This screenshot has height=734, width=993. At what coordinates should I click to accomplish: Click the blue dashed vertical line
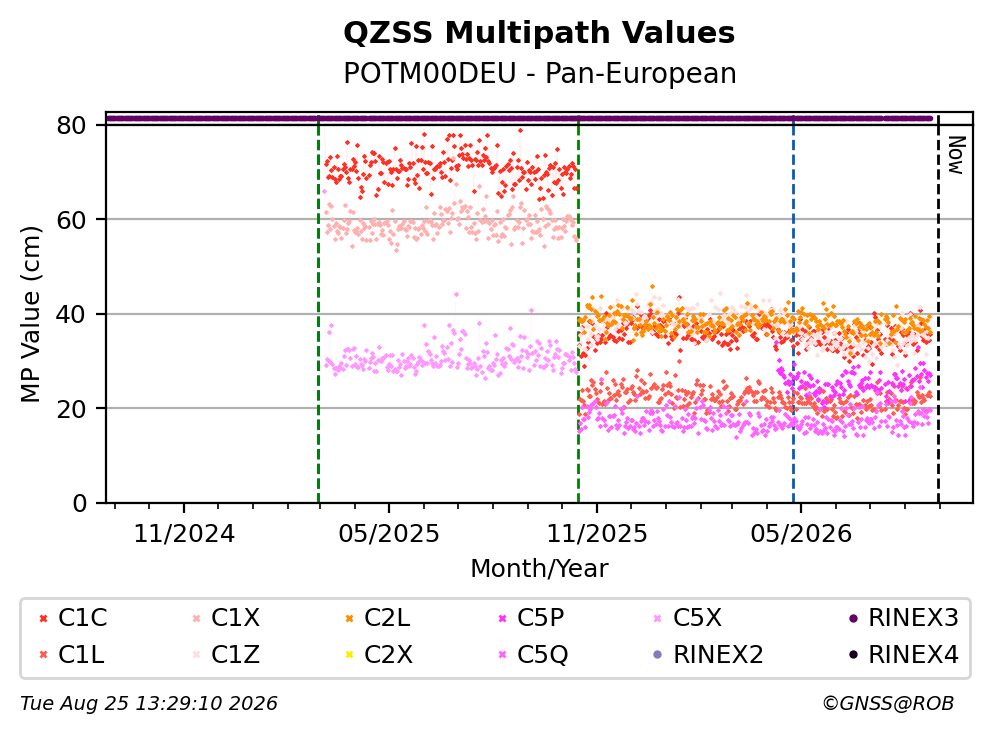click(793, 310)
